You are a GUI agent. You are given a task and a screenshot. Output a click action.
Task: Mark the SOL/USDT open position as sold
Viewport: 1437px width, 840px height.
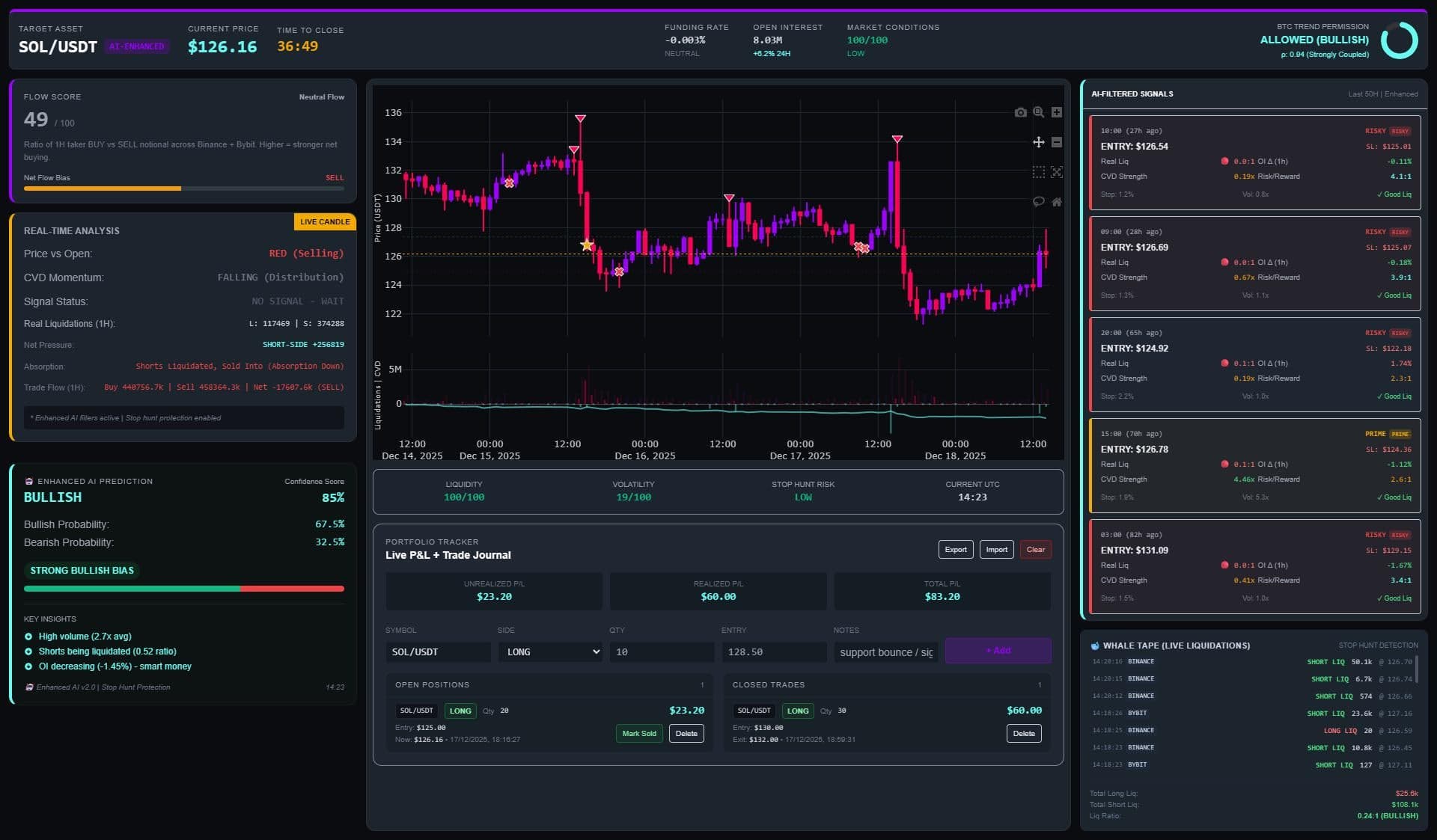(638, 734)
